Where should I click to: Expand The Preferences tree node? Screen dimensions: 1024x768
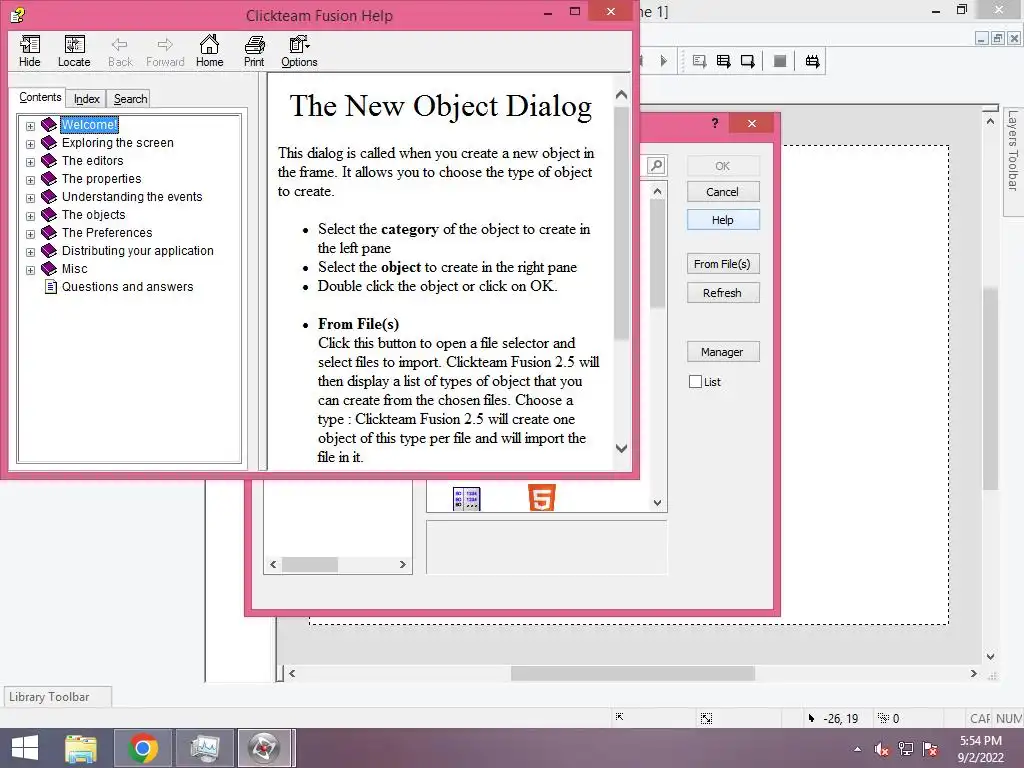coord(30,234)
